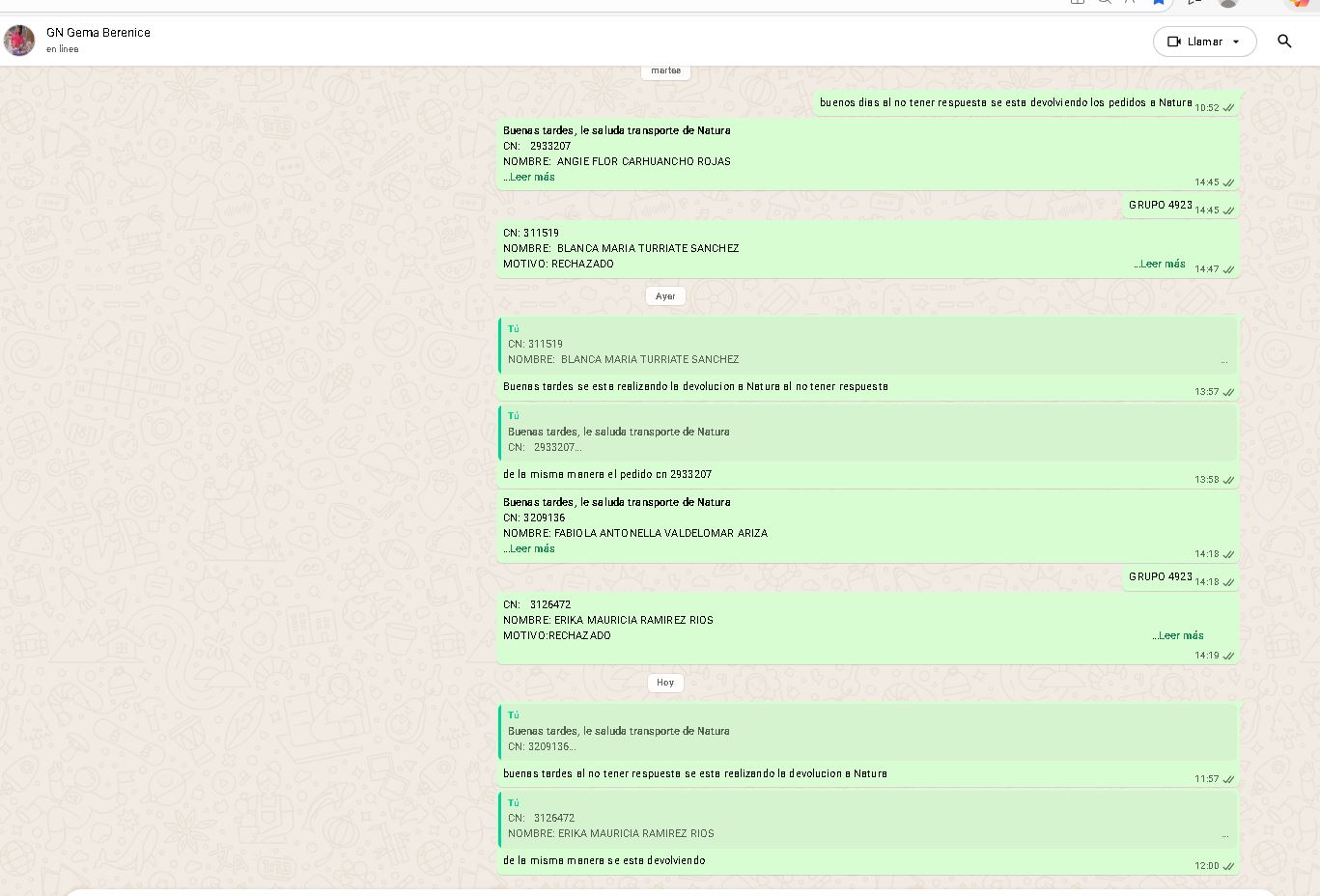This screenshot has height=896, width=1320.
Task: Jump to quoted reply containing CN: 2933207
Action: point(867,433)
